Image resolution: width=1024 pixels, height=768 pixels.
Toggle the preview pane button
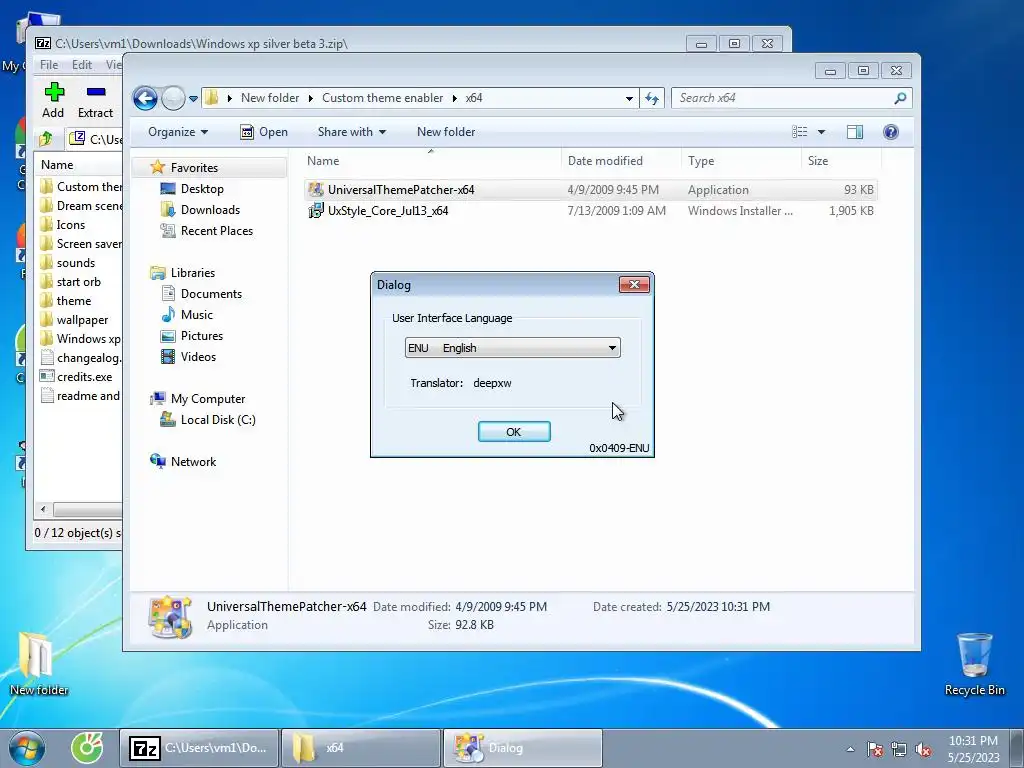855,132
